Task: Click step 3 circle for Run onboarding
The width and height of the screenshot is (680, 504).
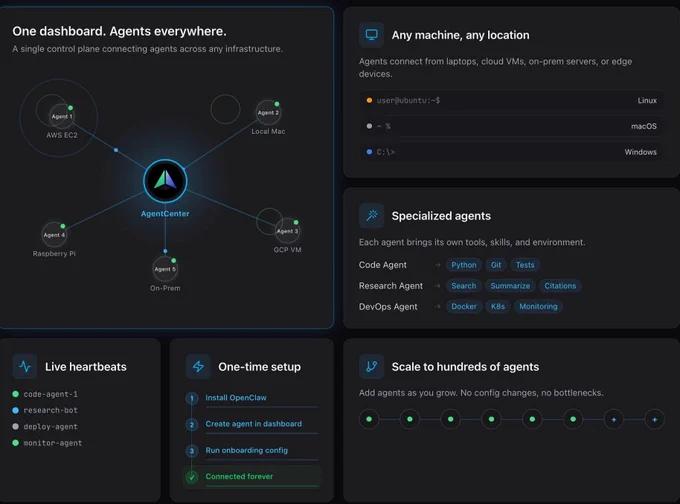Action: pos(192,451)
